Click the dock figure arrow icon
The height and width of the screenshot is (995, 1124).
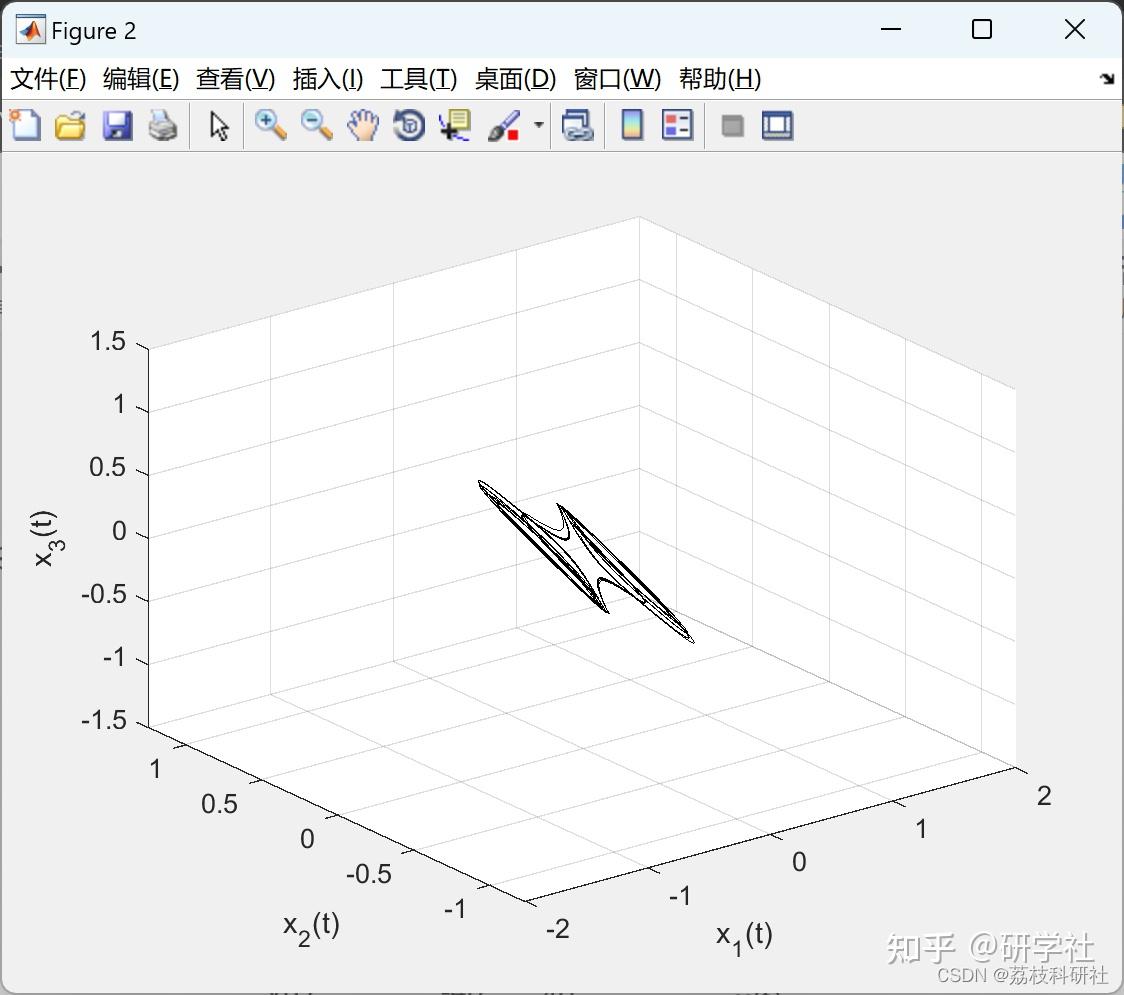point(1108,79)
